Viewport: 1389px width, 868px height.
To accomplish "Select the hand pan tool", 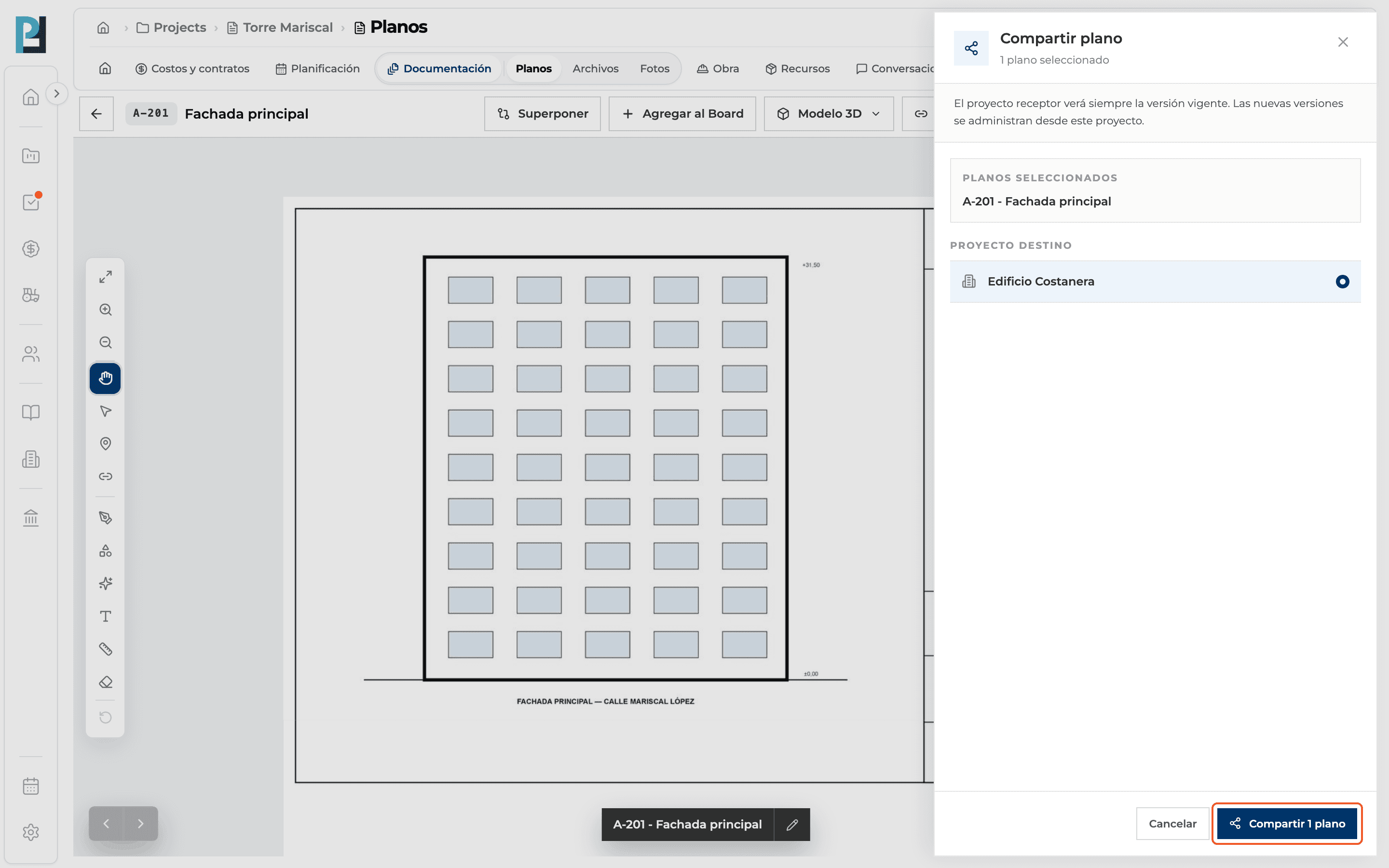I will coord(105,379).
